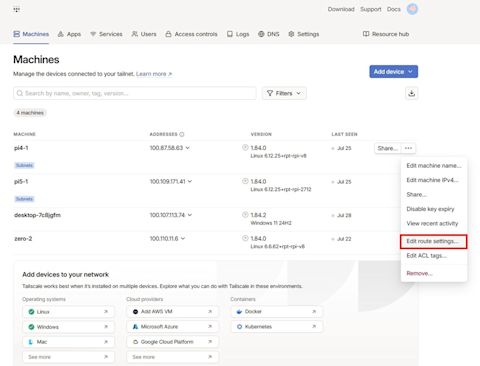This screenshot has width=480, height=366.
Task: Click the Learn more link
Action: pyautogui.click(x=154, y=74)
